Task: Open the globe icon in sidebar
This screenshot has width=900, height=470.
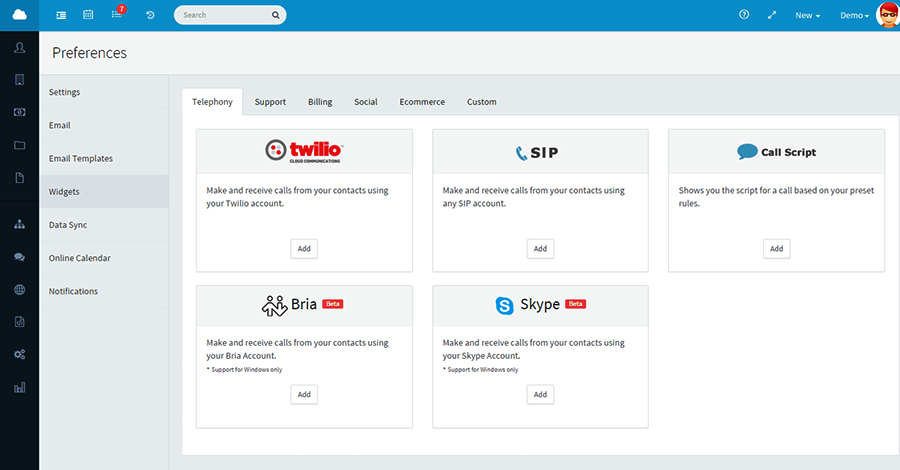Action: click(x=19, y=290)
